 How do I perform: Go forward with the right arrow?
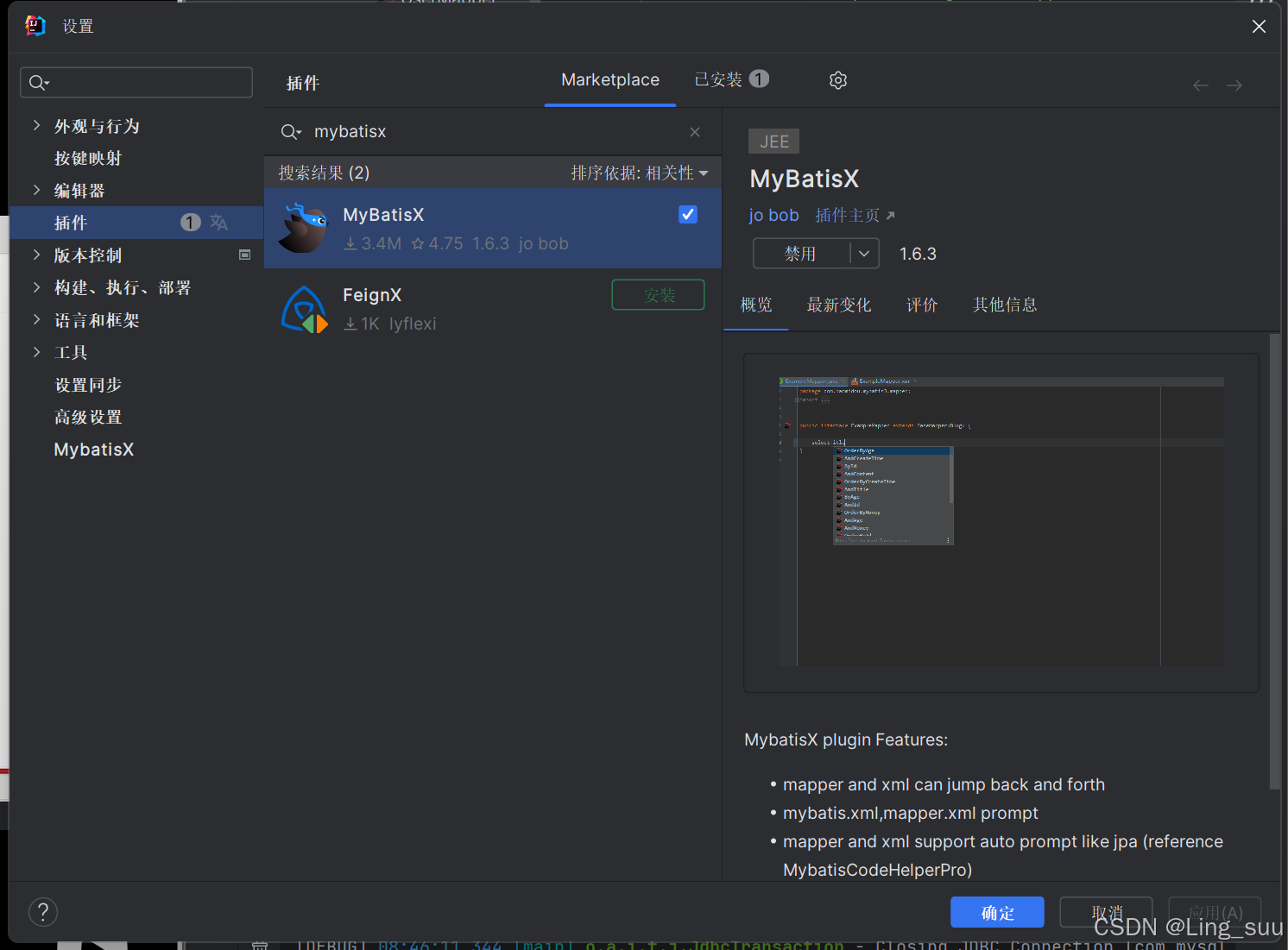click(x=1234, y=85)
